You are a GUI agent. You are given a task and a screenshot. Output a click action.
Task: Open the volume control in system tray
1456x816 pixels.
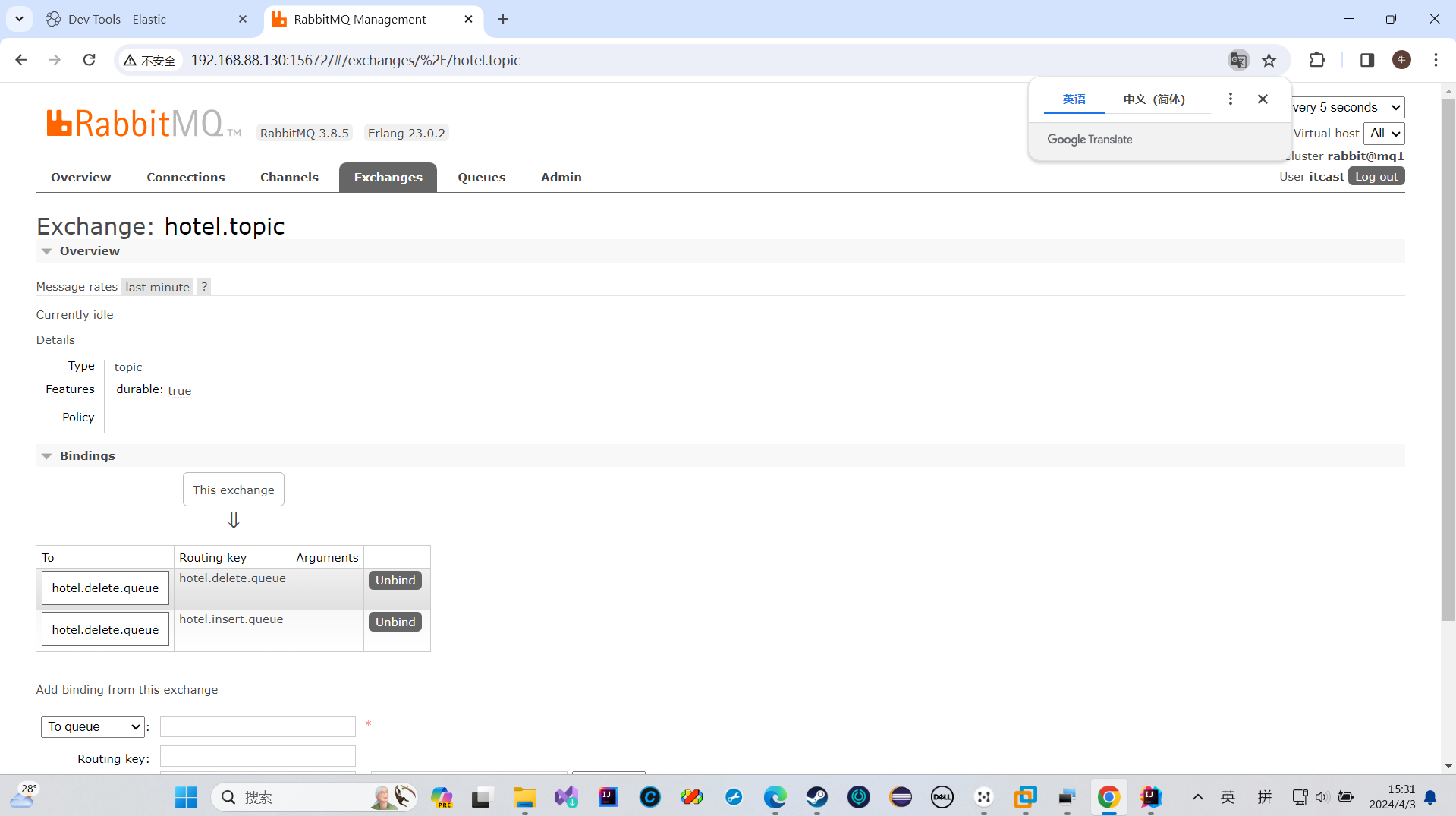pyautogui.click(x=1322, y=797)
